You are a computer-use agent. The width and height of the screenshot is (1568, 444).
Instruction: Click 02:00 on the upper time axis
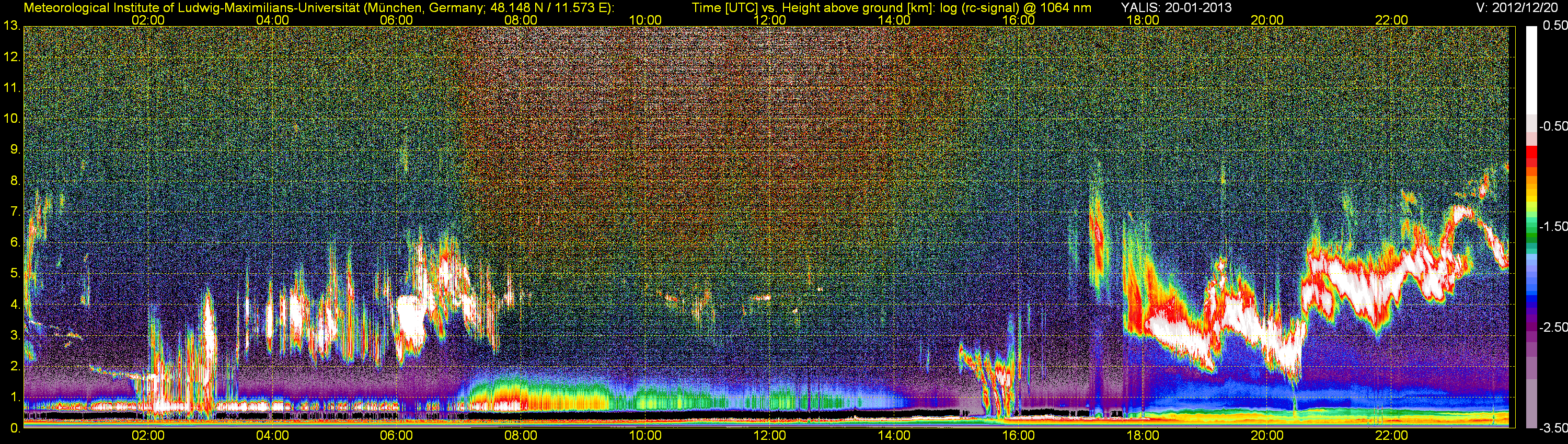click(x=148, y=20)
